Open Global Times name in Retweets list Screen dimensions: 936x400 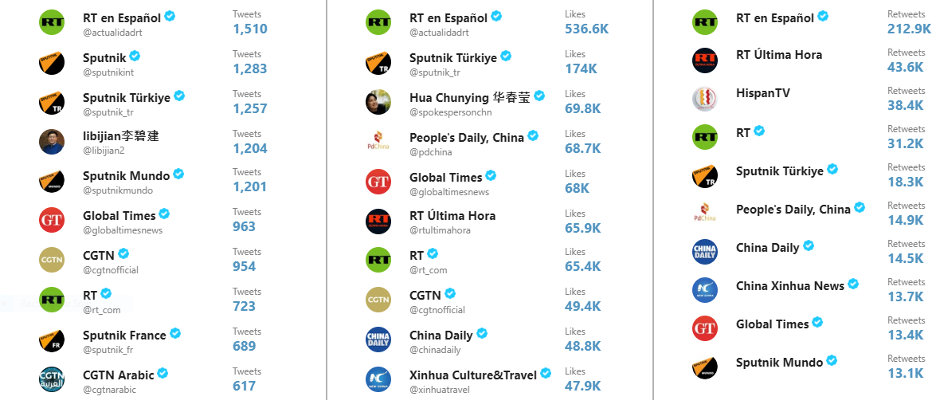pyautogui.click(x=772, y=324)
